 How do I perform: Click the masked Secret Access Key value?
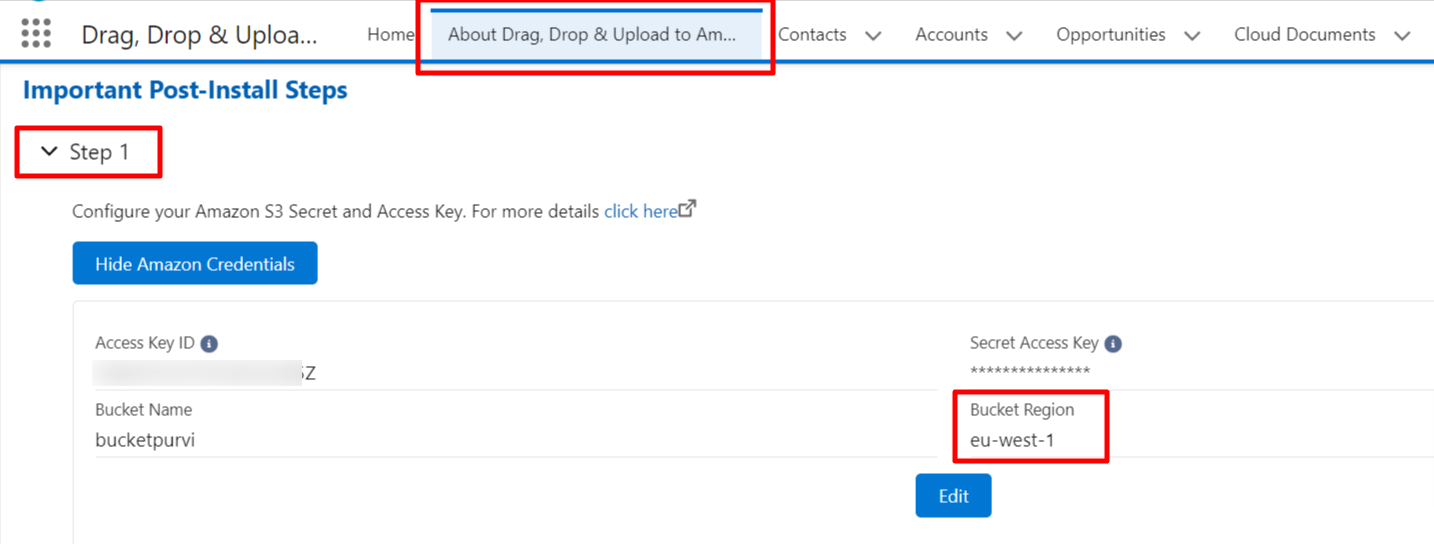(x=1030, y=372)
